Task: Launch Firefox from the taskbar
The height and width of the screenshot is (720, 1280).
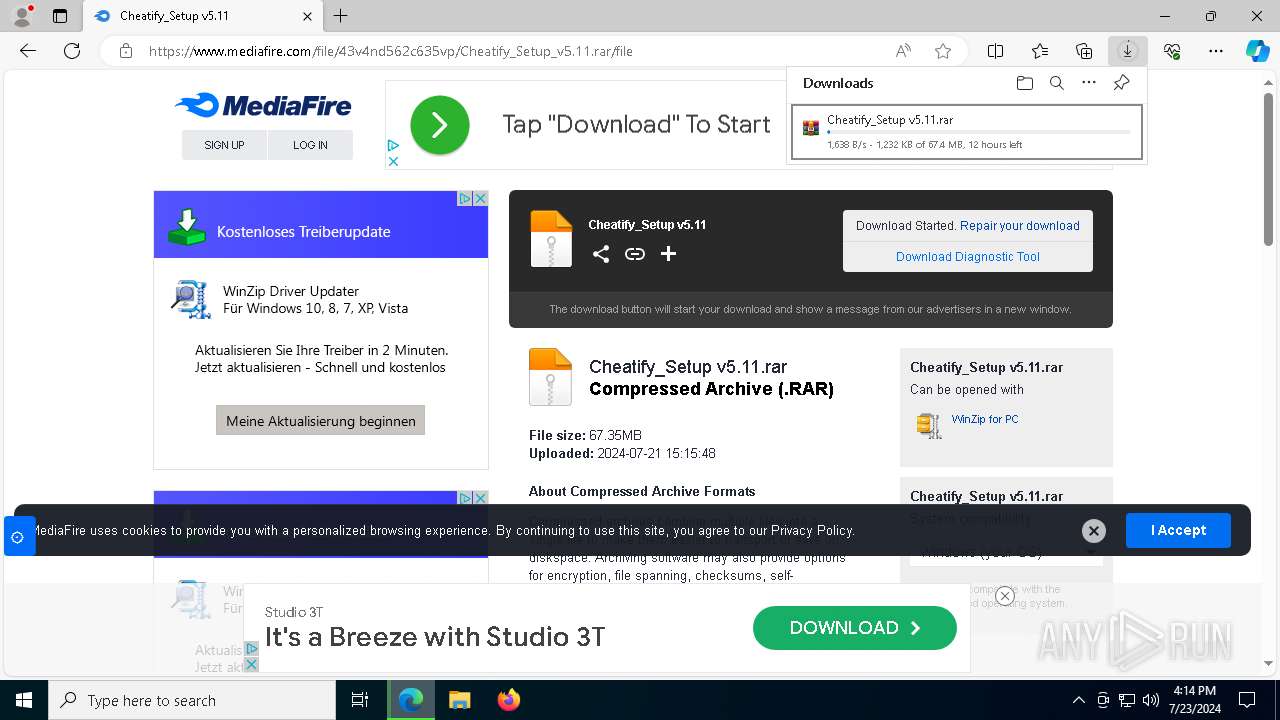Action: pyautogui.click(x=508, y=700)
